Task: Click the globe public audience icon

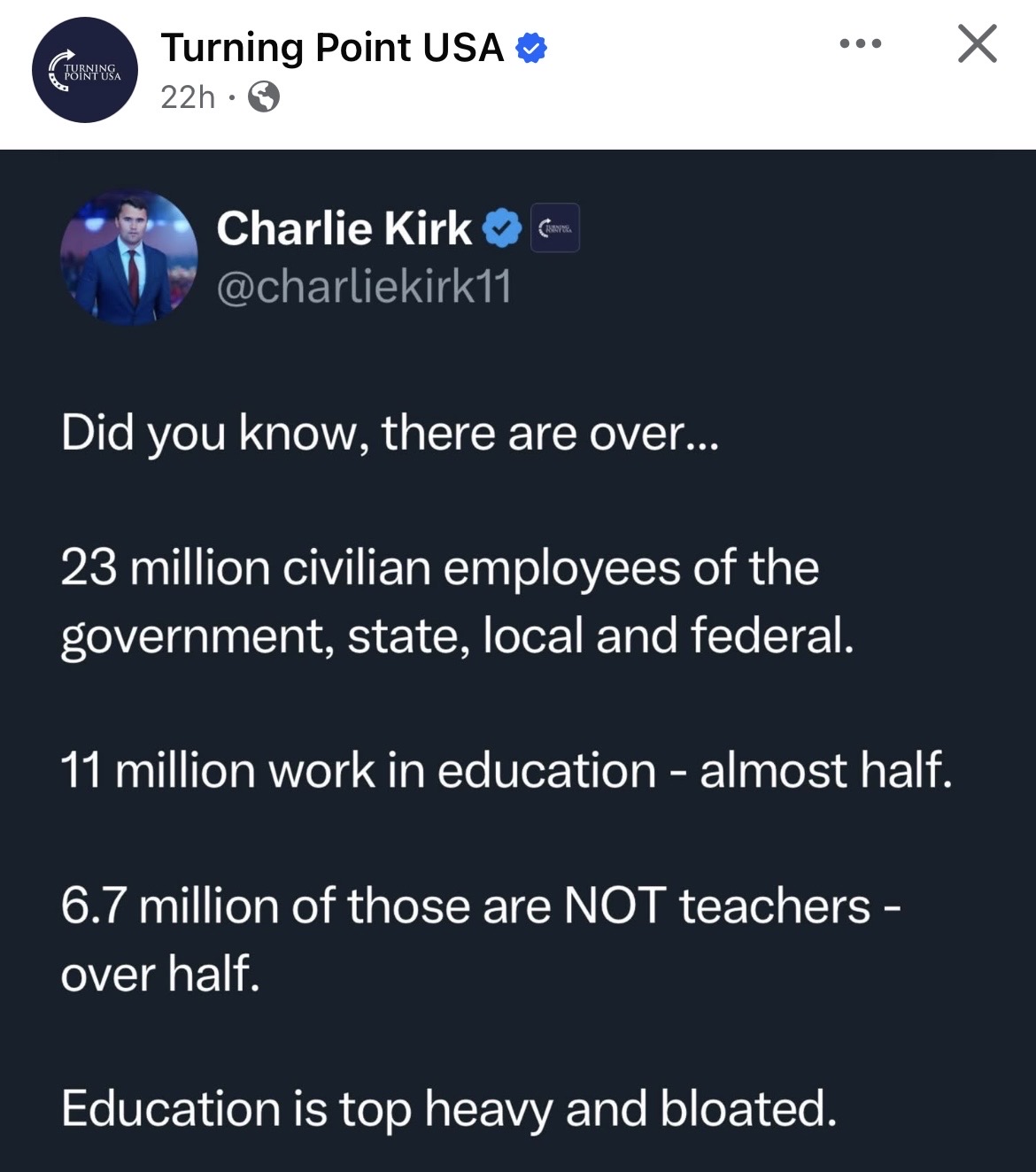Action: click(264, 96)
